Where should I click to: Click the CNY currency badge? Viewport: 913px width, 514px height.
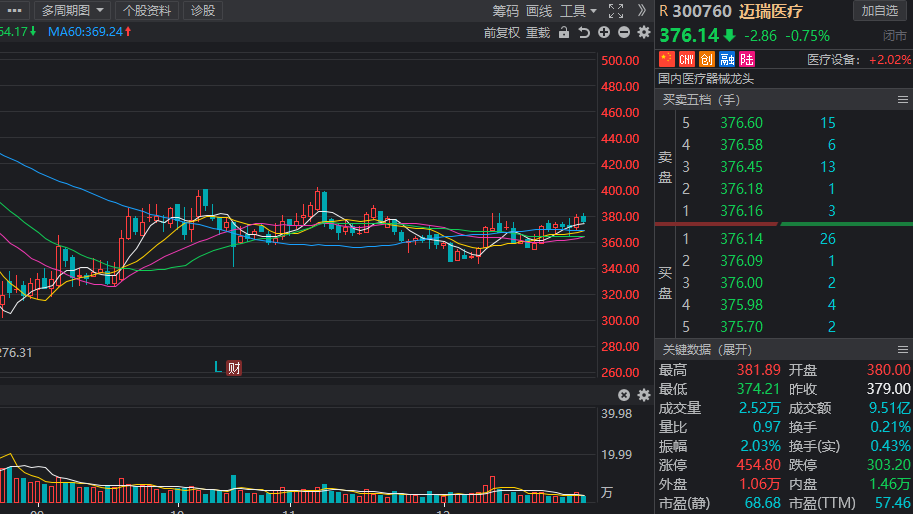(687, 59)
